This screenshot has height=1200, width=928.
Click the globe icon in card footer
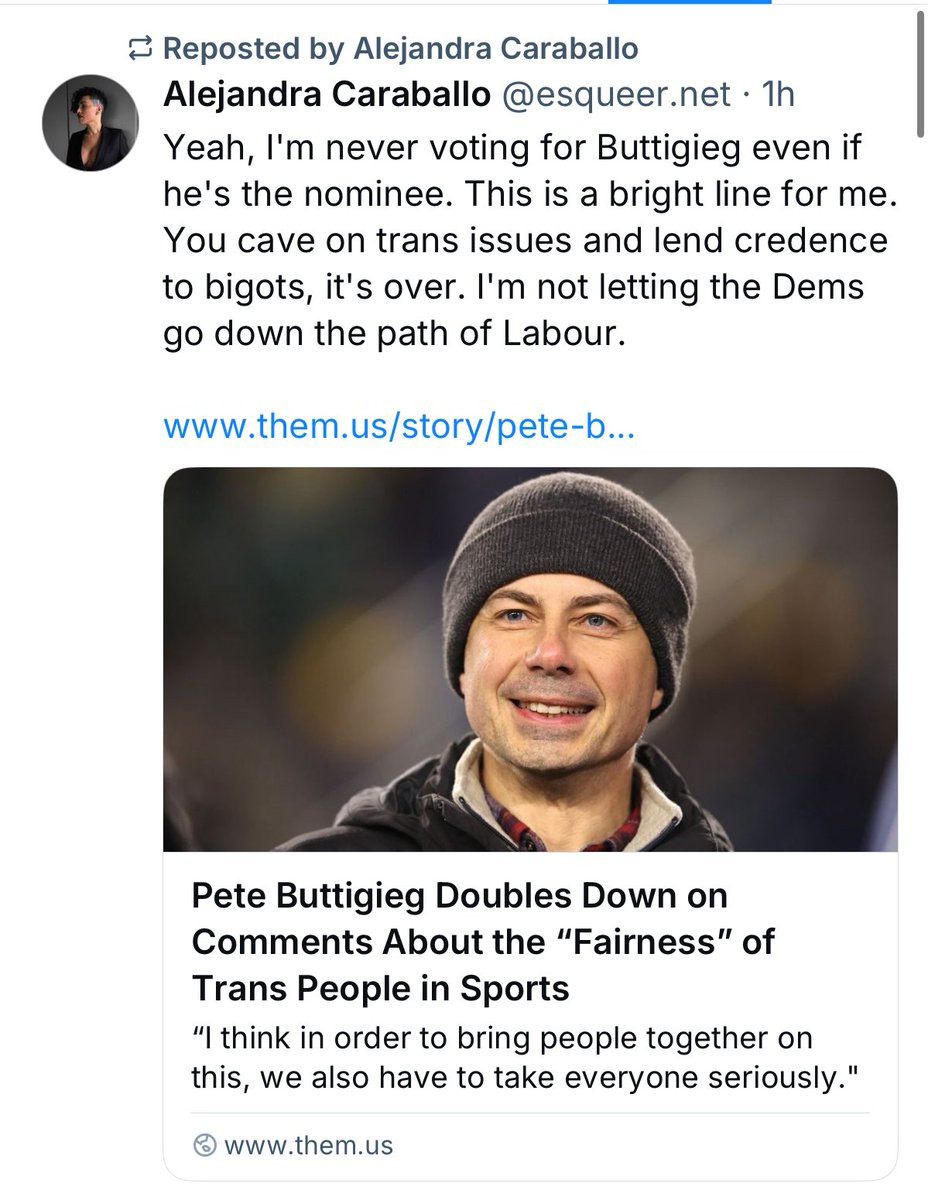pos(205,1145)
